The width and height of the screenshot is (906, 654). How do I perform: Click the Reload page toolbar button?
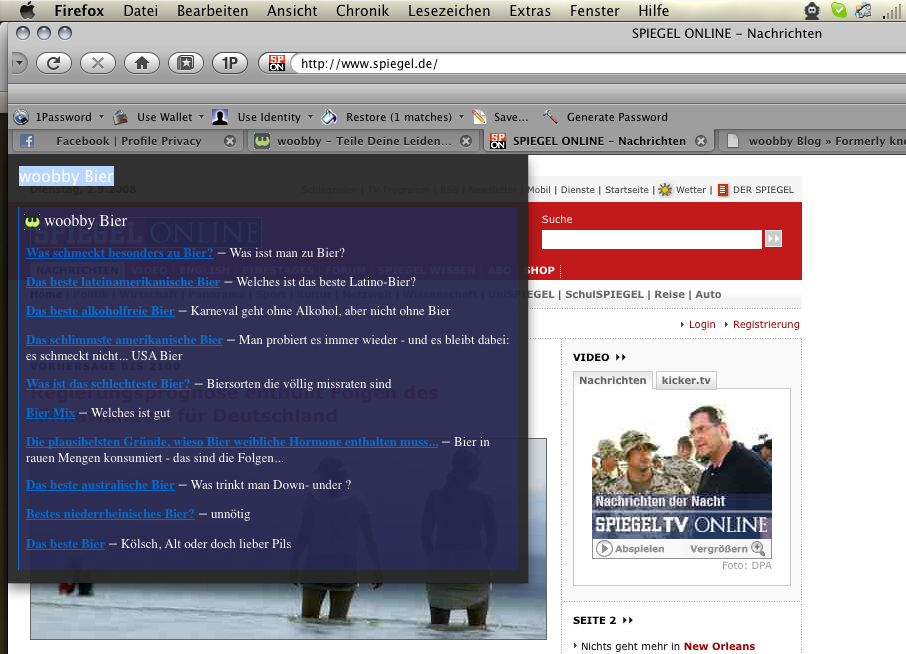pyautogui.click(x=54, y=63)
